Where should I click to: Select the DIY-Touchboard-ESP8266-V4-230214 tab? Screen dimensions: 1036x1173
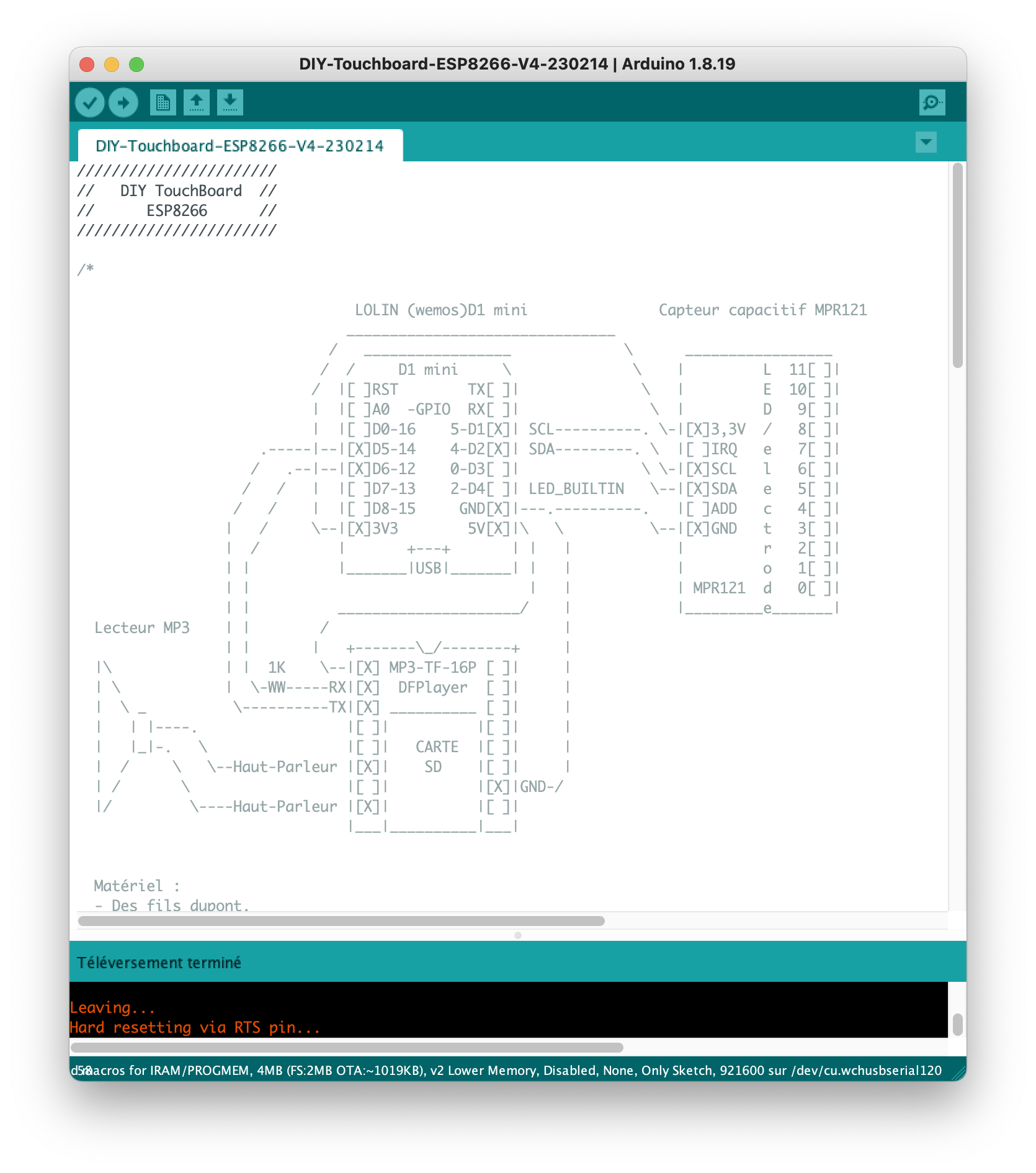[239, 146]
